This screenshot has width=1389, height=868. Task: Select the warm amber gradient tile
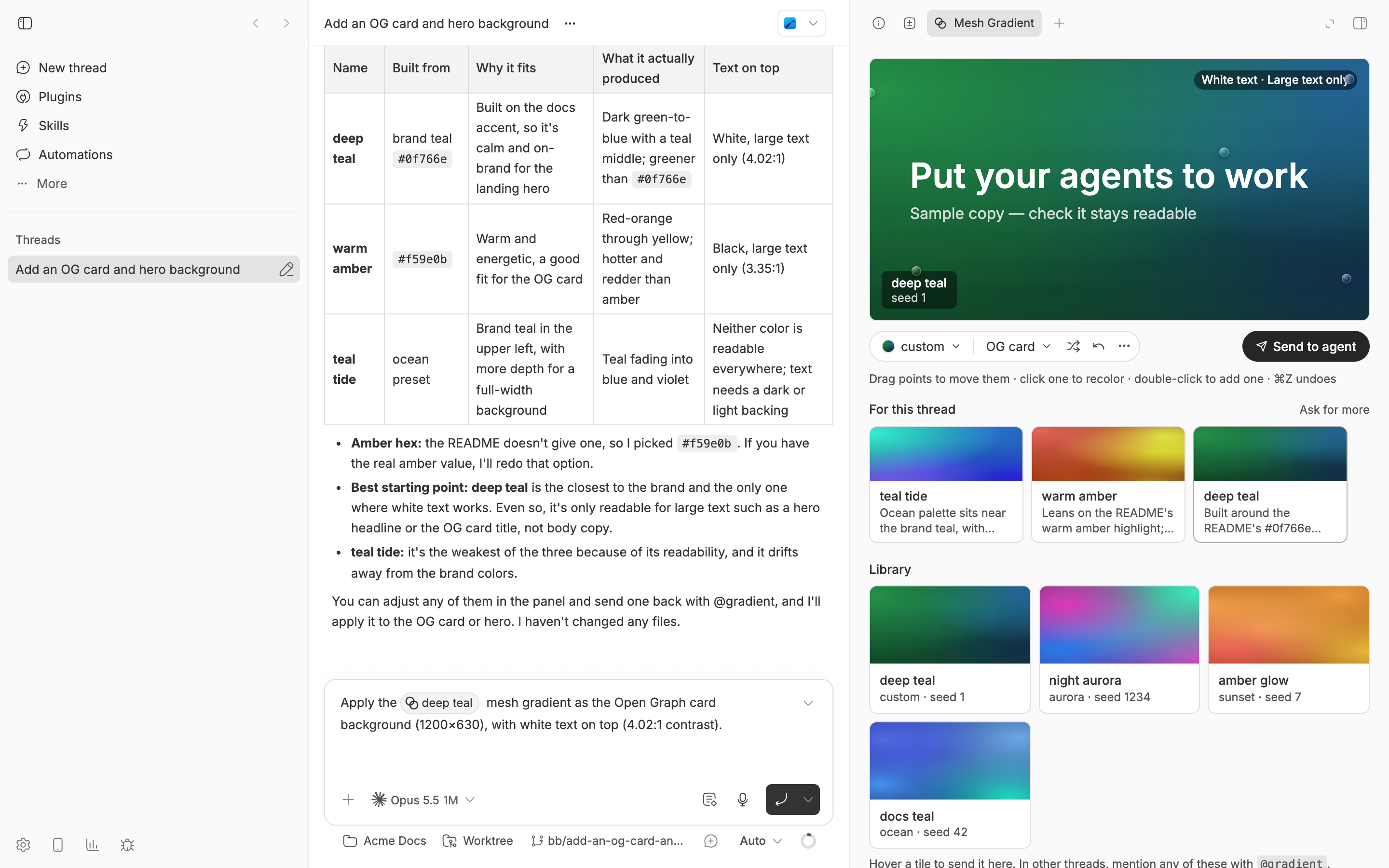click(x=1108, y=485)
